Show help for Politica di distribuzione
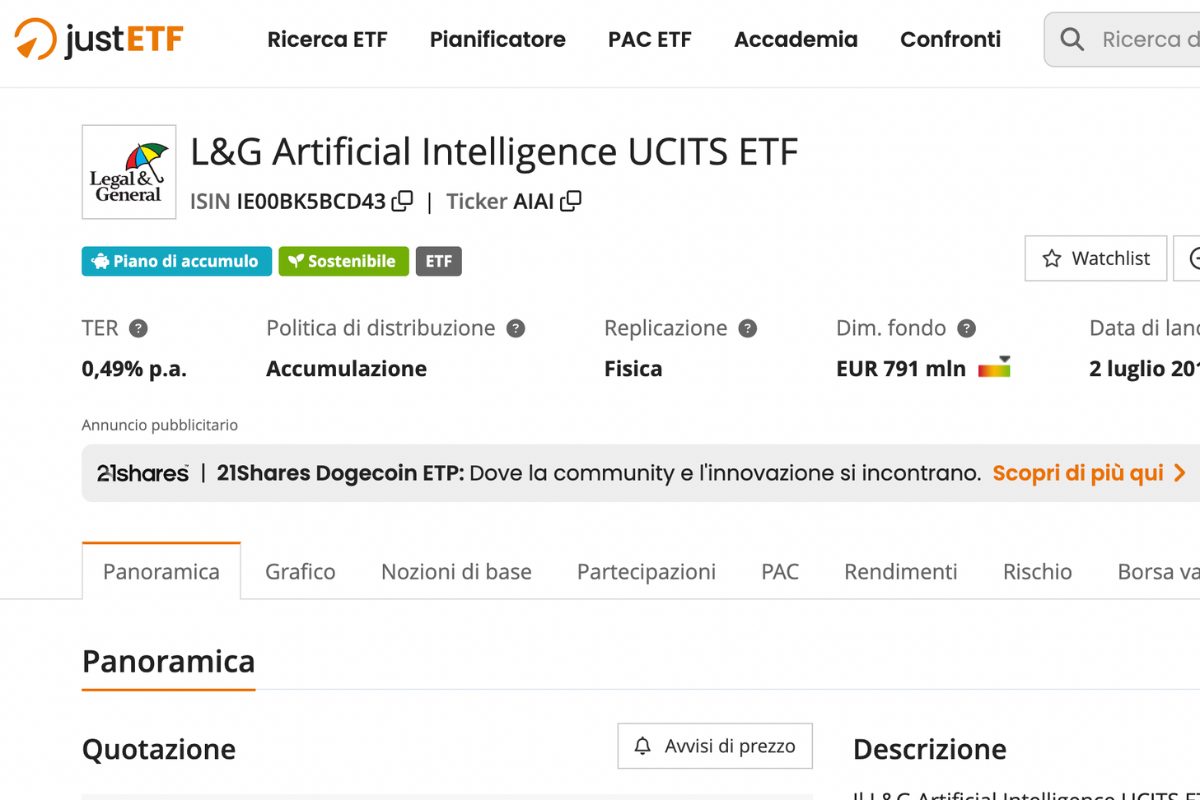 [516, 328]
